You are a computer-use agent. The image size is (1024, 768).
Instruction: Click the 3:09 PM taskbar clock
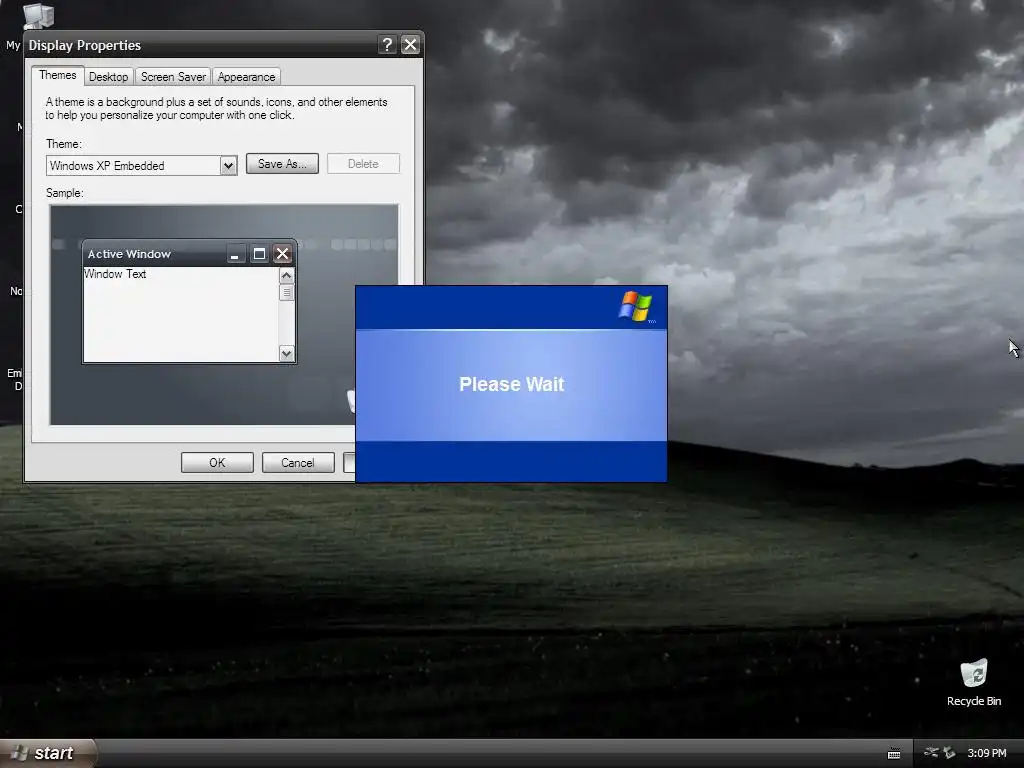(x=987, y=753)
